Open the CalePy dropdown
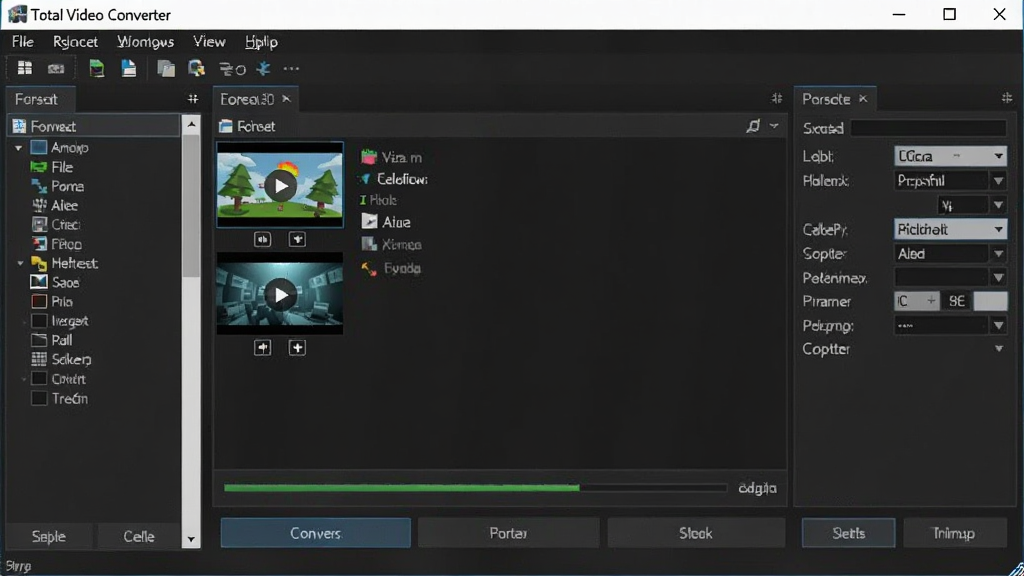This screenshot has height=576, width=1024. (950, 229)
